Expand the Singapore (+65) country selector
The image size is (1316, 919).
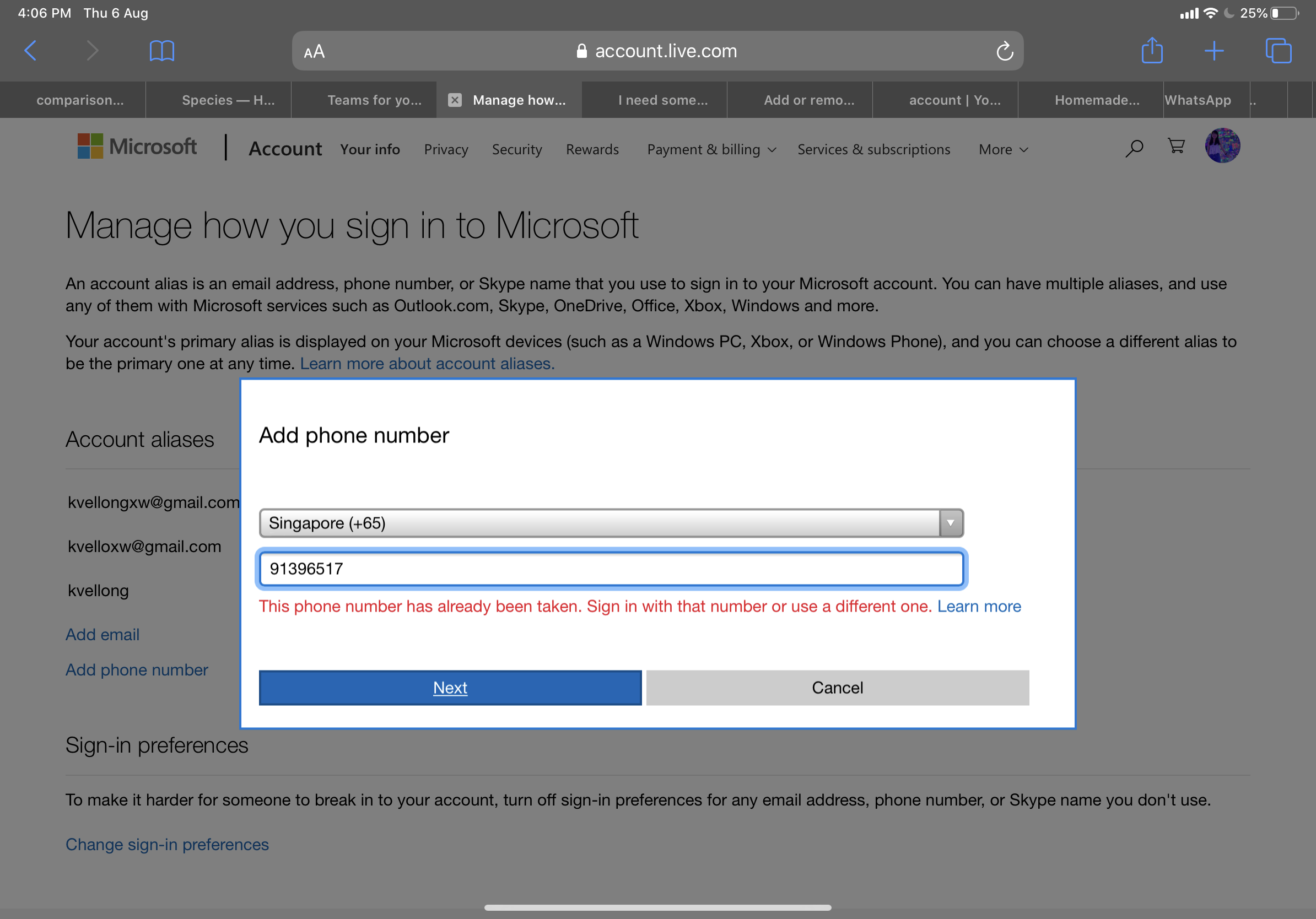pyautogui.click(x=950, y=522)
